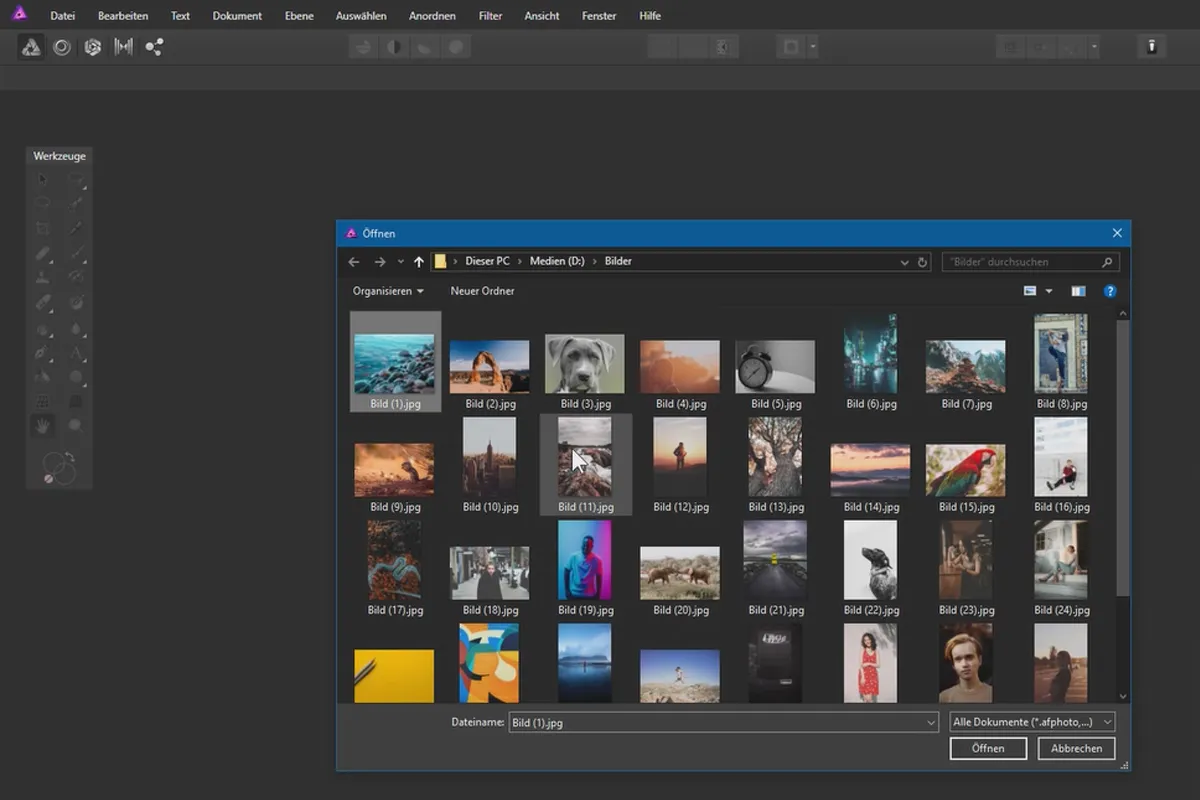The width and height of the screenshot is (1200, 800).
Task: Switch to the Export Persona icon
Action: [154, 47]
